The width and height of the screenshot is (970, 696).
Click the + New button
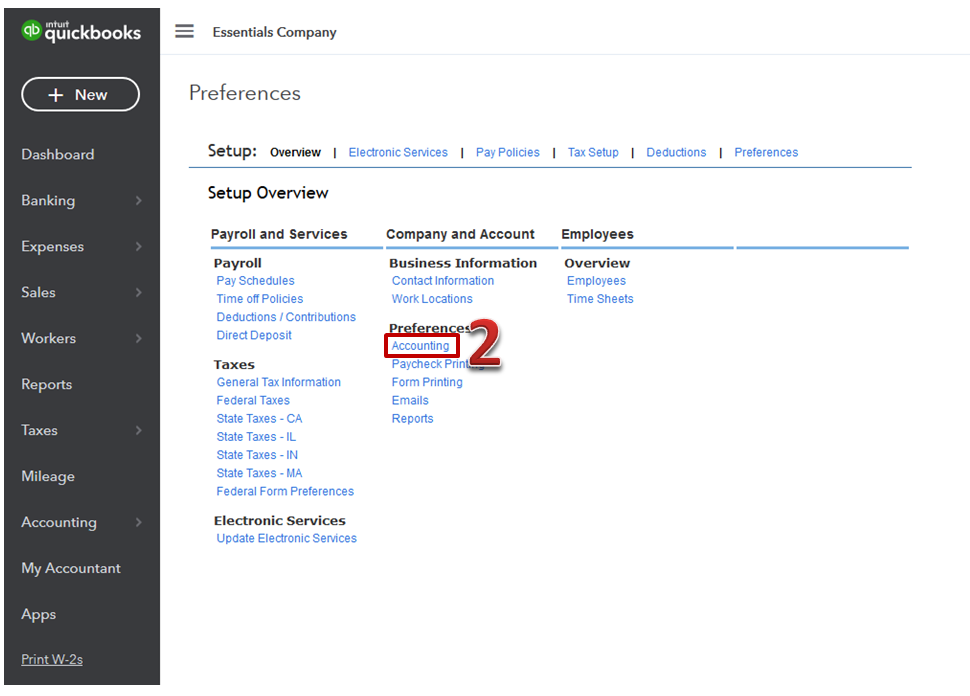(x=80, y=95)
